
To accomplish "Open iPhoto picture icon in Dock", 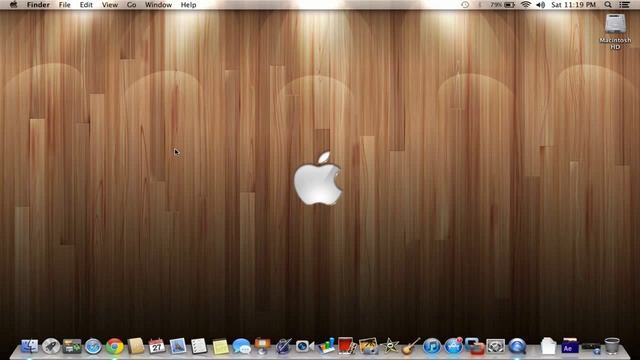I will 368,345.
